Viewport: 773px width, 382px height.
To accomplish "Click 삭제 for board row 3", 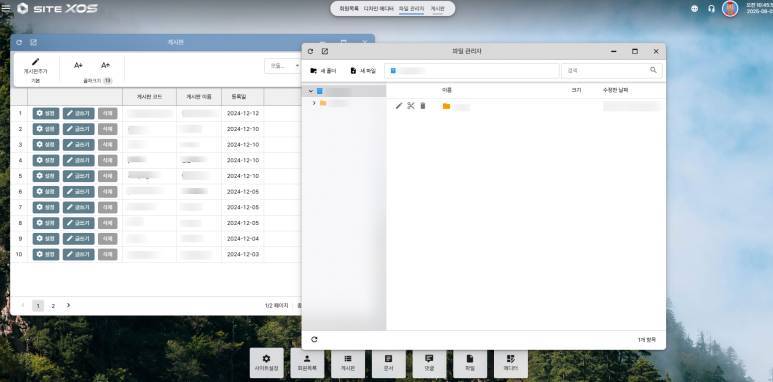I will pyautogui.click(x=107, y=145).
